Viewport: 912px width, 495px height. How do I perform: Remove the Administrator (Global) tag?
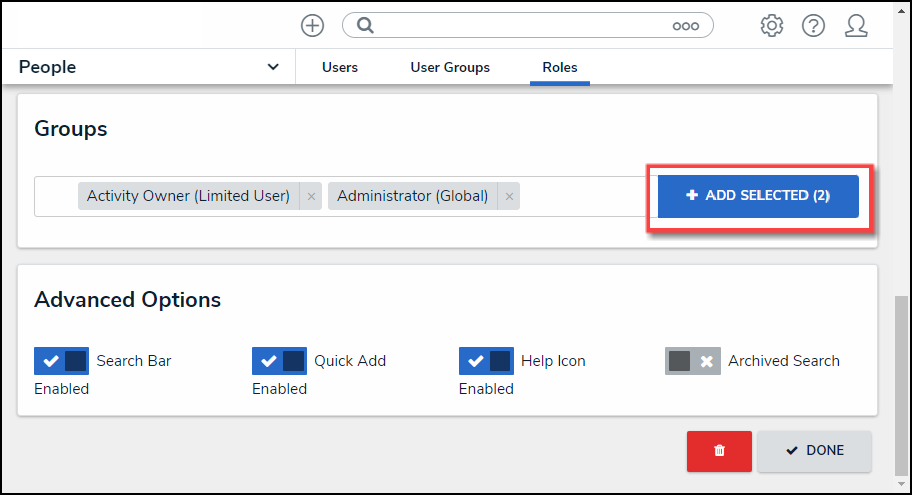tap(509, 197)
